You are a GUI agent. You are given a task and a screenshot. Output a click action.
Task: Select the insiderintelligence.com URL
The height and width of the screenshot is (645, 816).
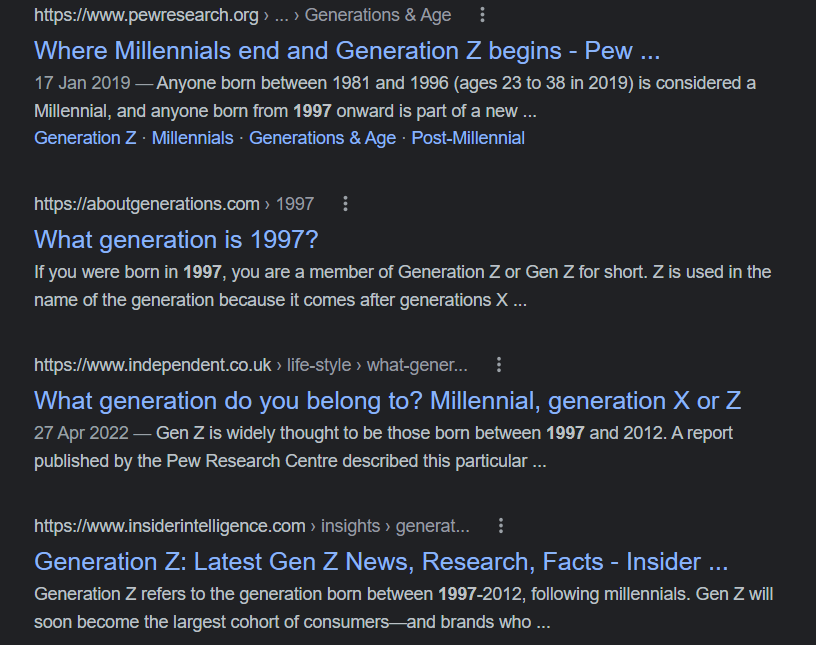[x=169, y=524]
